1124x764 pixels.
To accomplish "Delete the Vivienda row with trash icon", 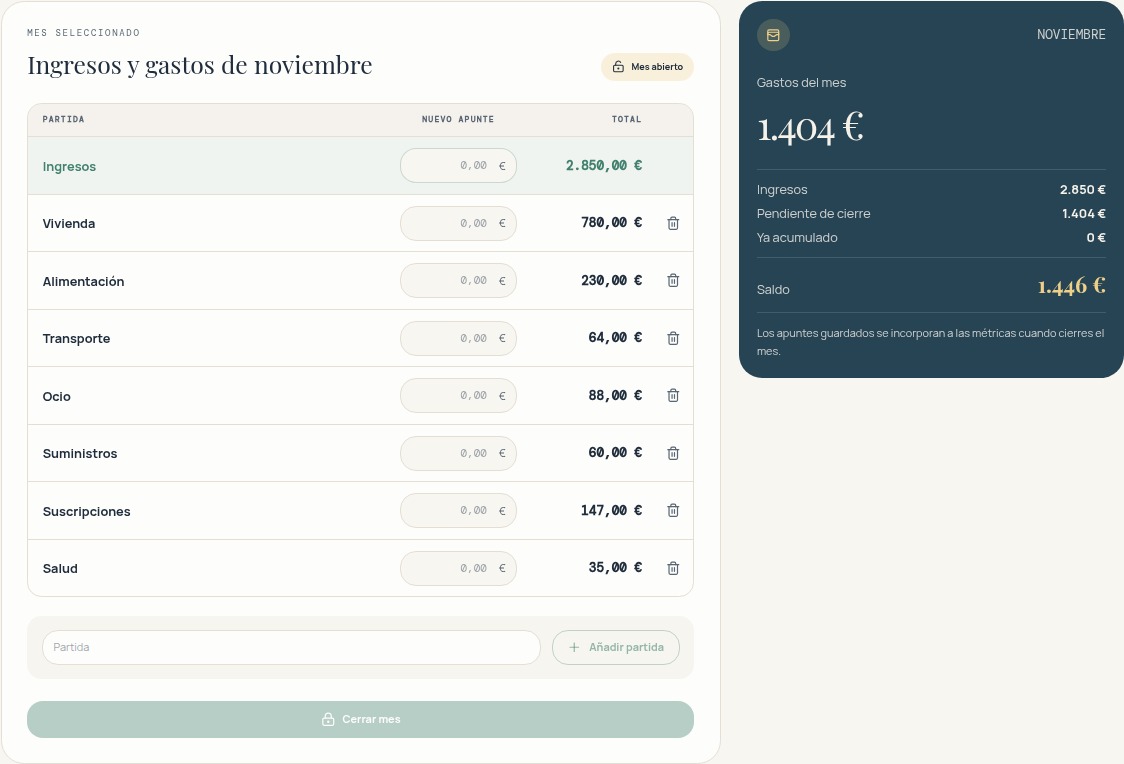I will 673,223.
